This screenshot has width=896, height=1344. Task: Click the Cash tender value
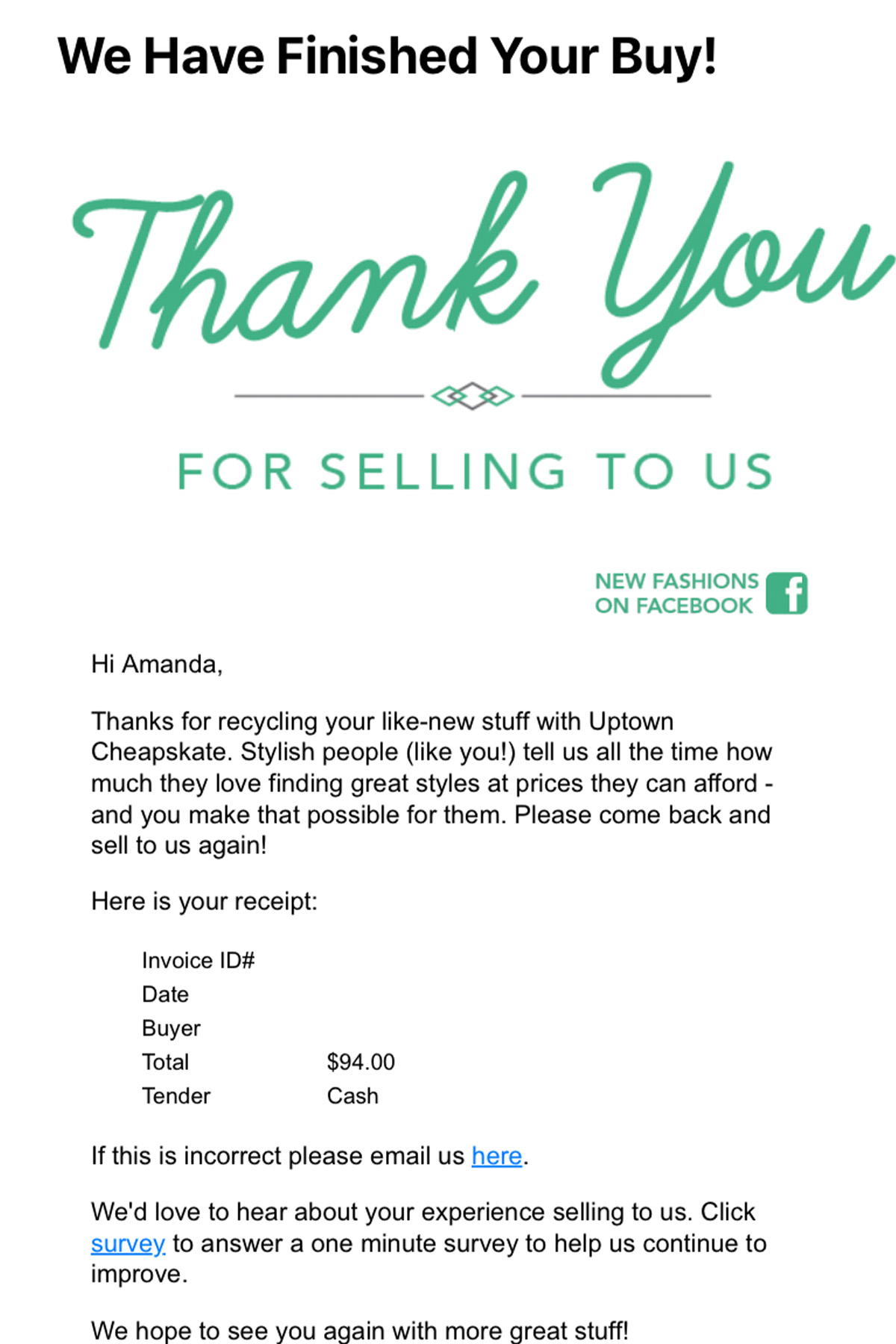[x=352, y=1096]
